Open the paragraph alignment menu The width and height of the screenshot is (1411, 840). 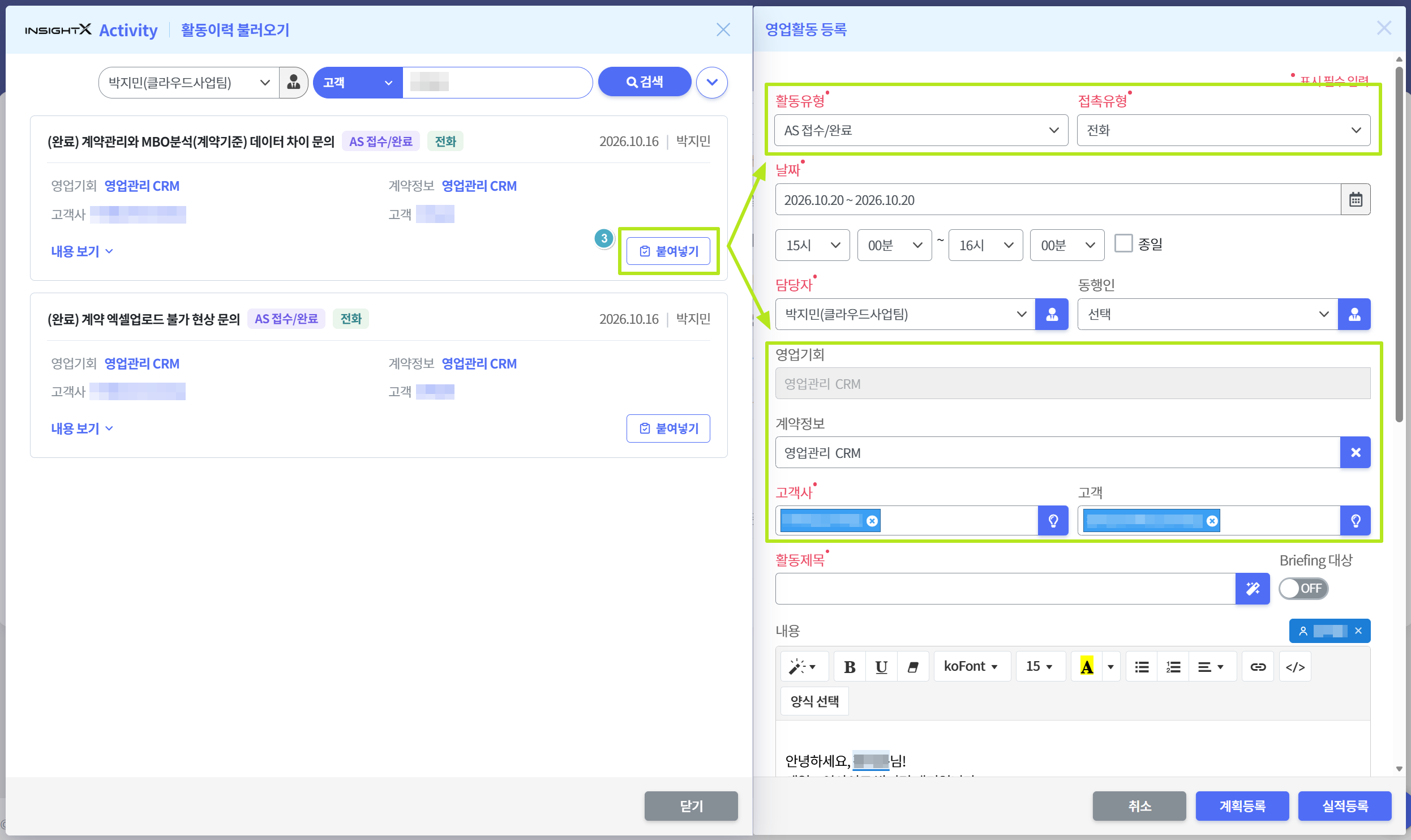click(1212, 667)
